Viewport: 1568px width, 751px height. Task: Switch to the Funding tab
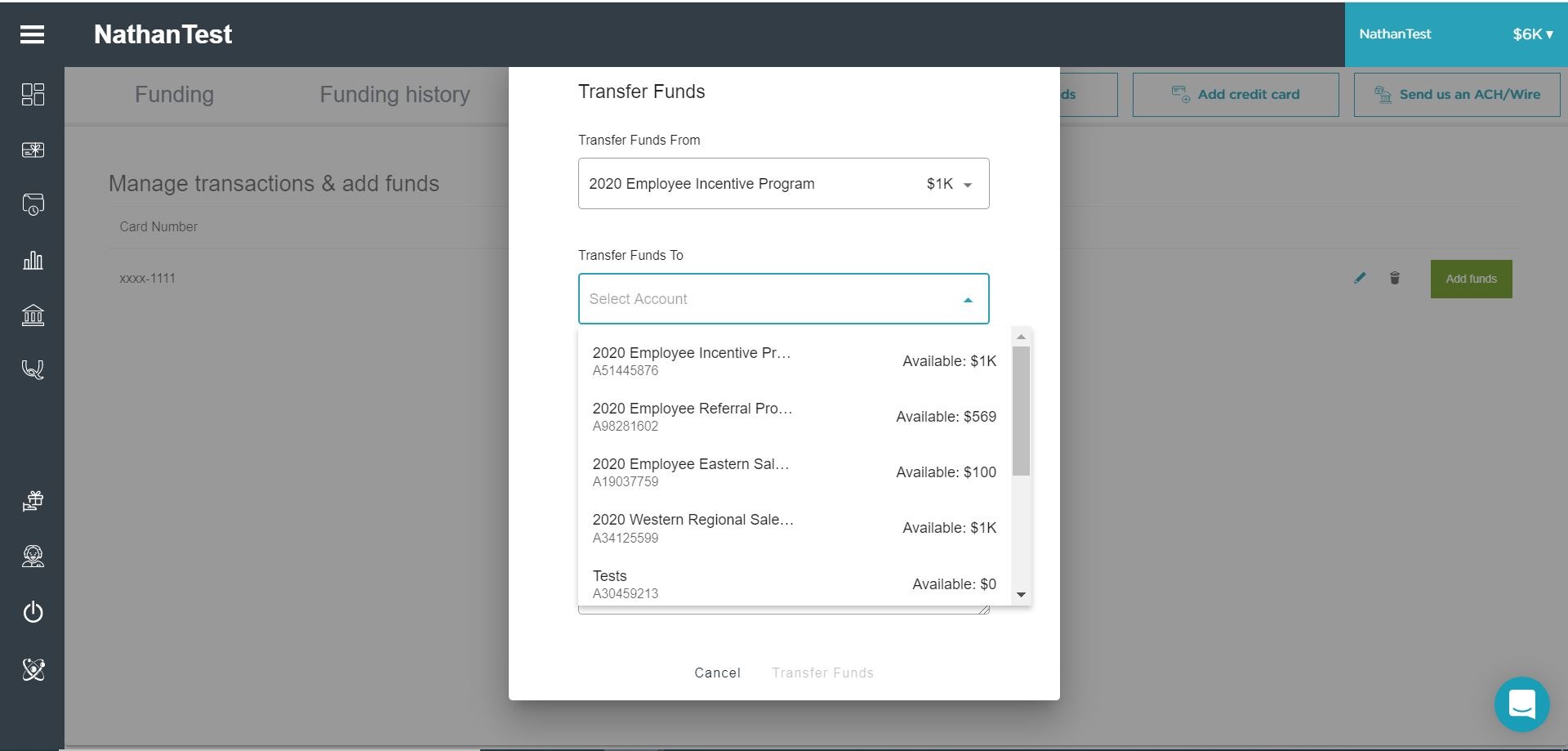click(x=174, y=95)
